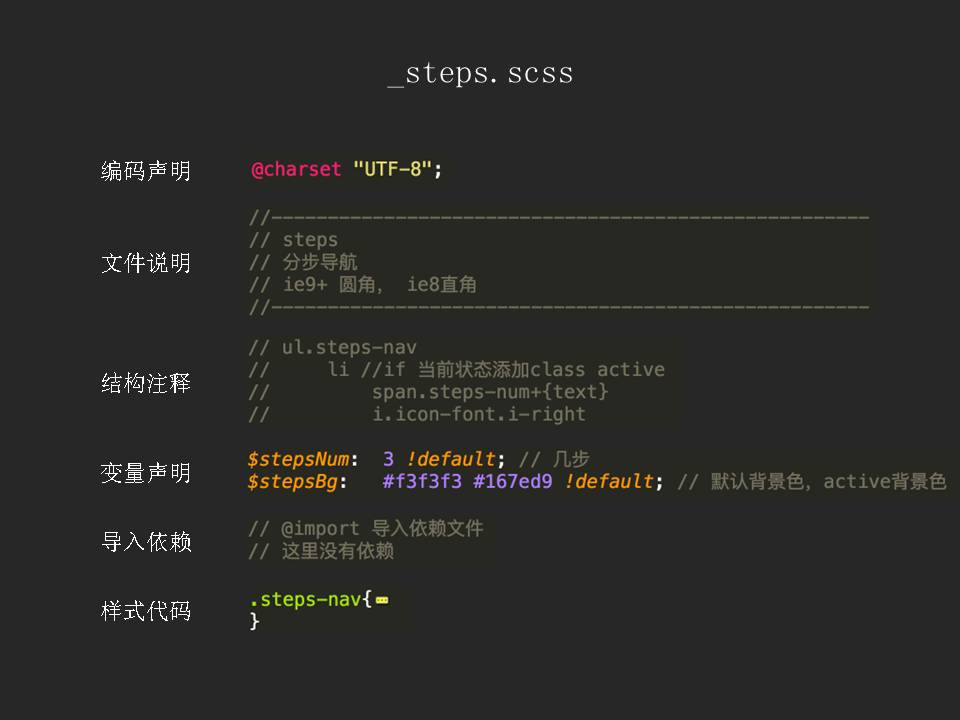Select the span.steps-num+{text} comment
960x720 pixels.
pyautogui.click(x=490, y=391)
